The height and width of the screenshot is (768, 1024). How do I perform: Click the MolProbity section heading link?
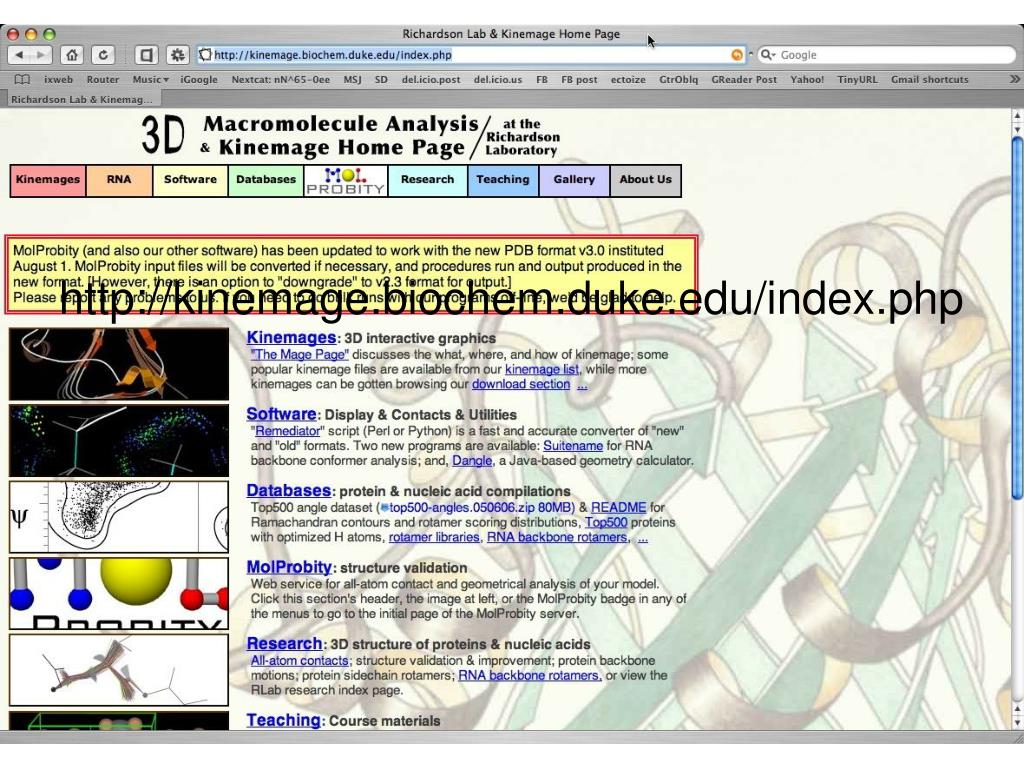point(289,567)
